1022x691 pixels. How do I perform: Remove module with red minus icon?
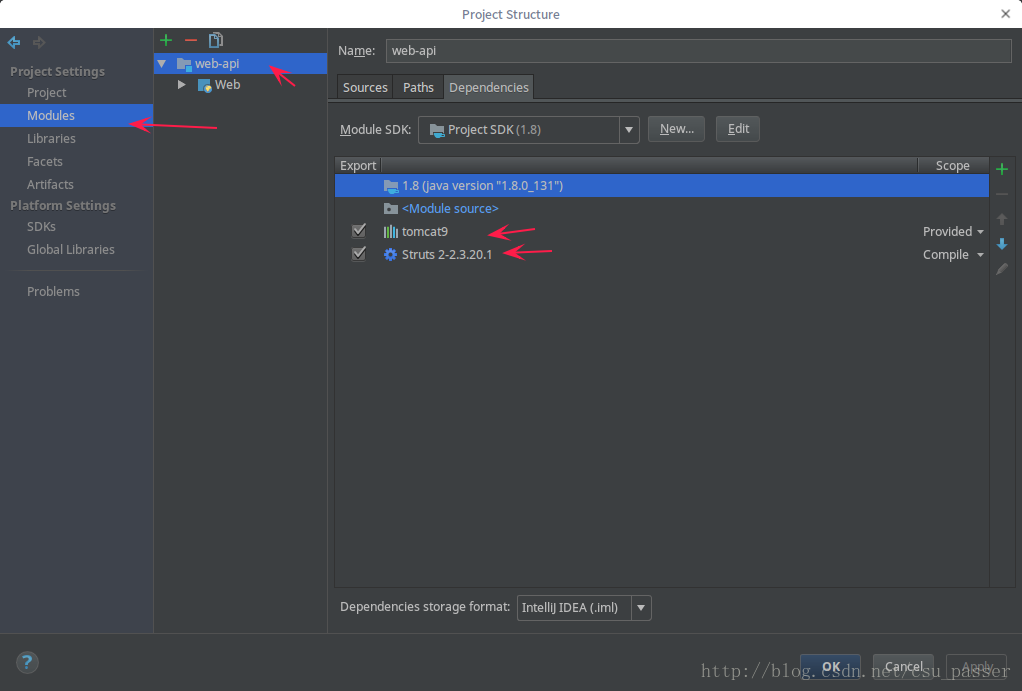click(x=191, y=40)
